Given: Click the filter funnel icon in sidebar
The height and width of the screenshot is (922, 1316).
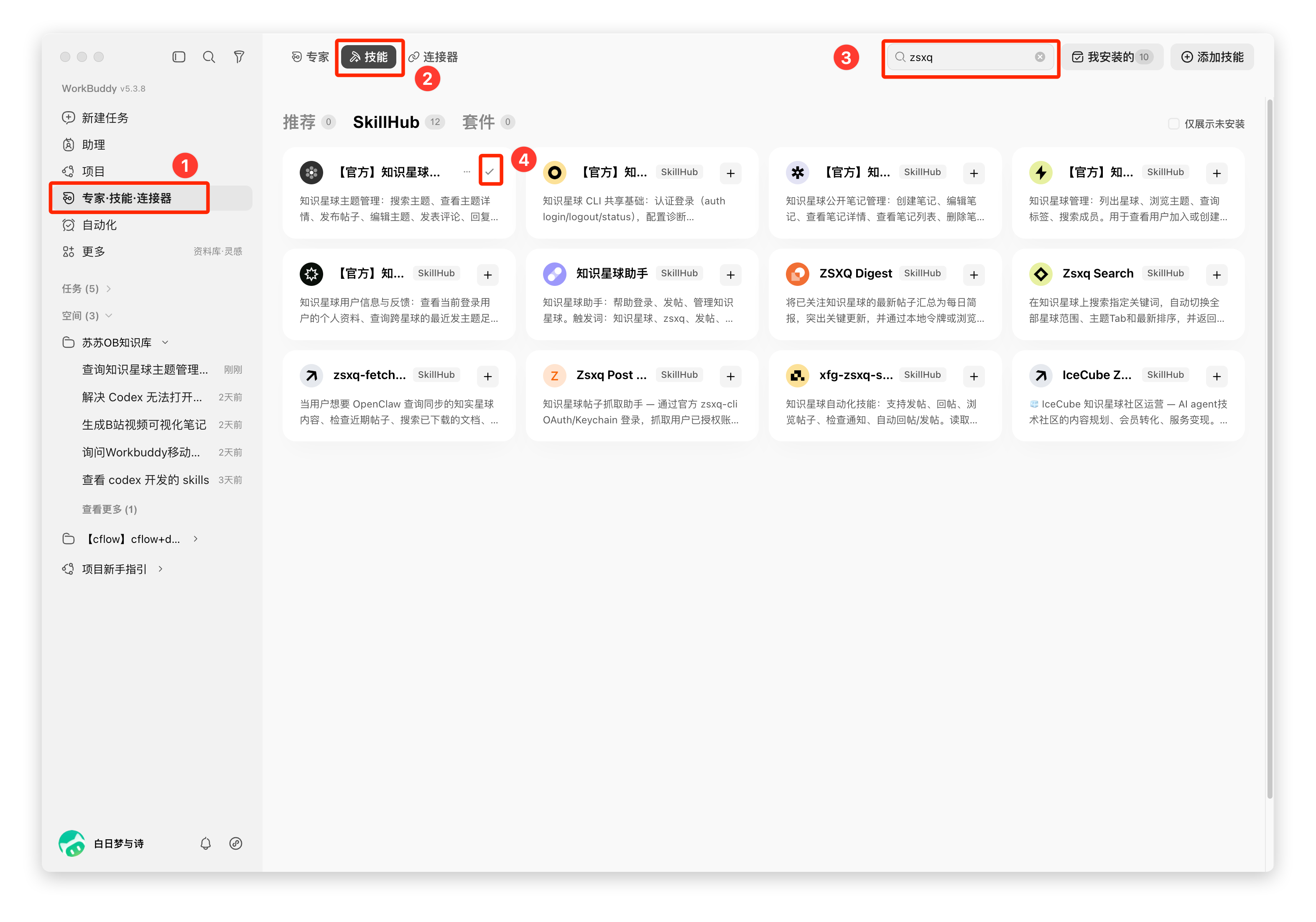Looking at the screenshot, I should point(239,57).
